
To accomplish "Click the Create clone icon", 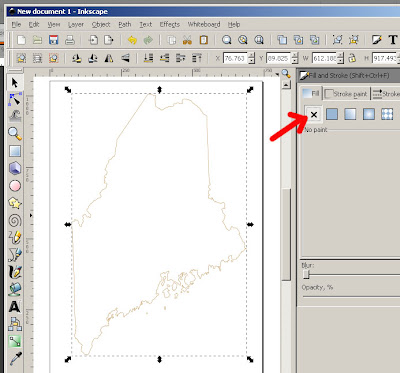I will (x=298, y=40).
